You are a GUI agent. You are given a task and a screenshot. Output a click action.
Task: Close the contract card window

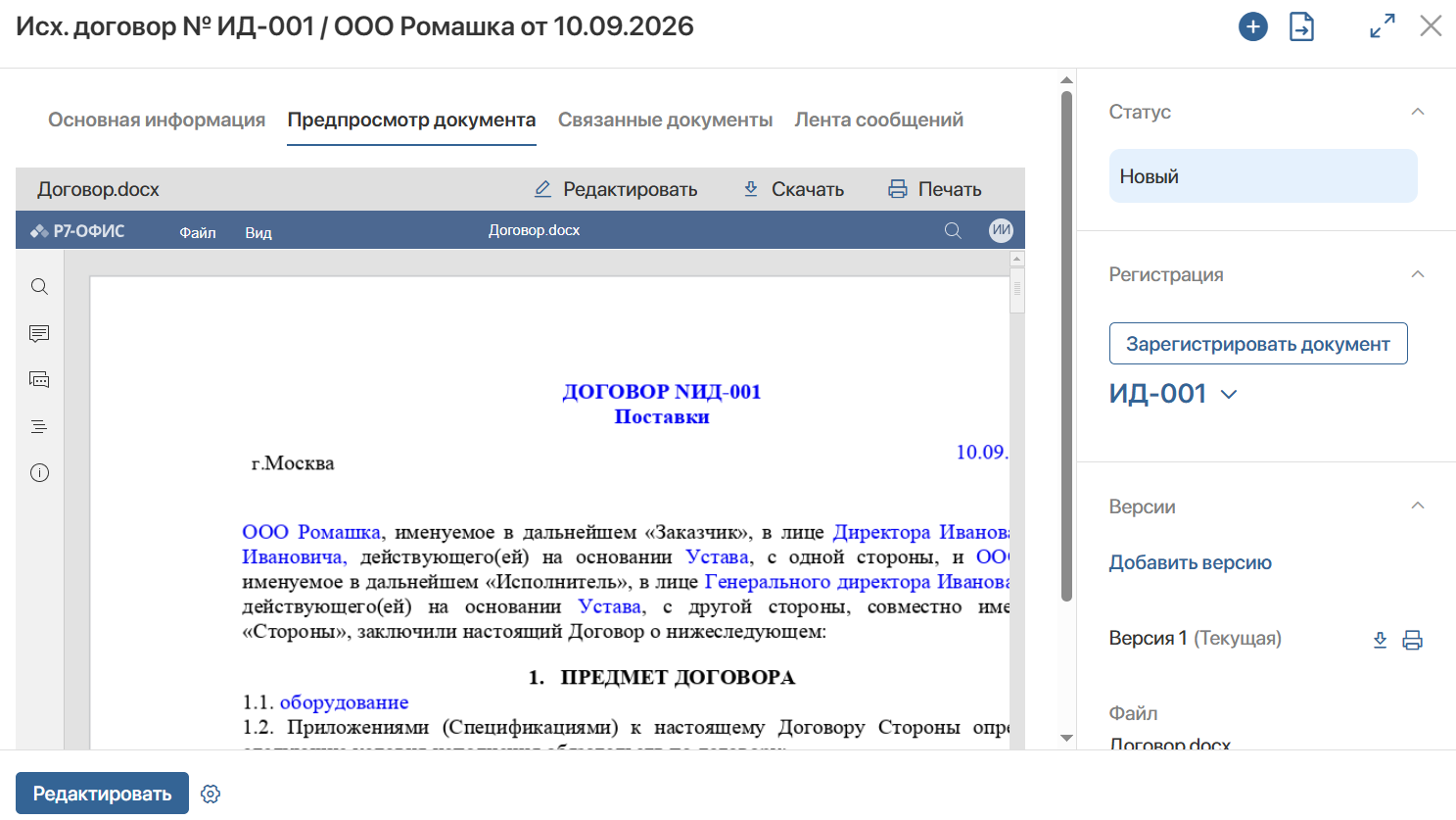[x=1431, y=25]
